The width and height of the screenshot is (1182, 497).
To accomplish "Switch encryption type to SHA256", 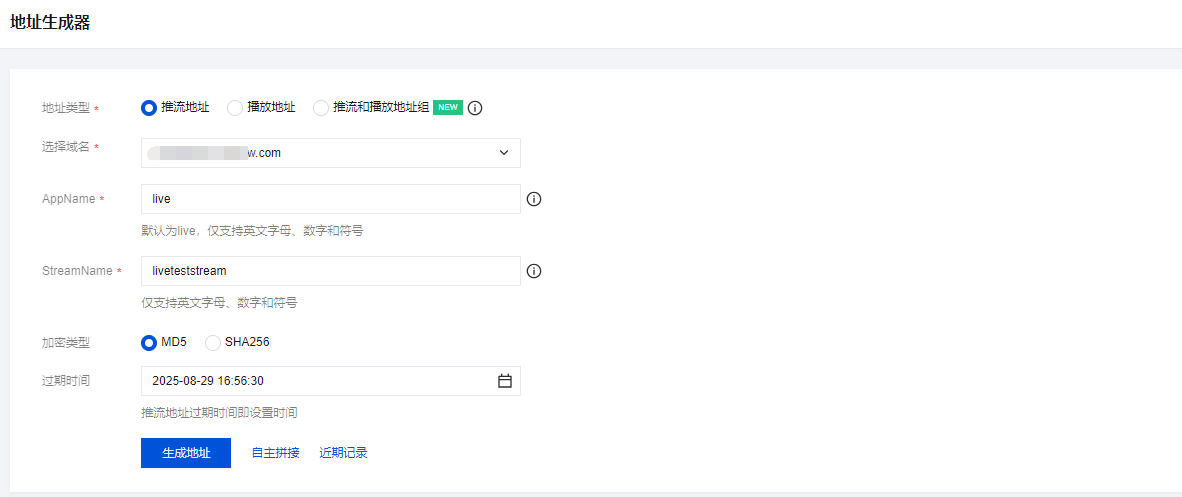I will [x=213, y=342].
